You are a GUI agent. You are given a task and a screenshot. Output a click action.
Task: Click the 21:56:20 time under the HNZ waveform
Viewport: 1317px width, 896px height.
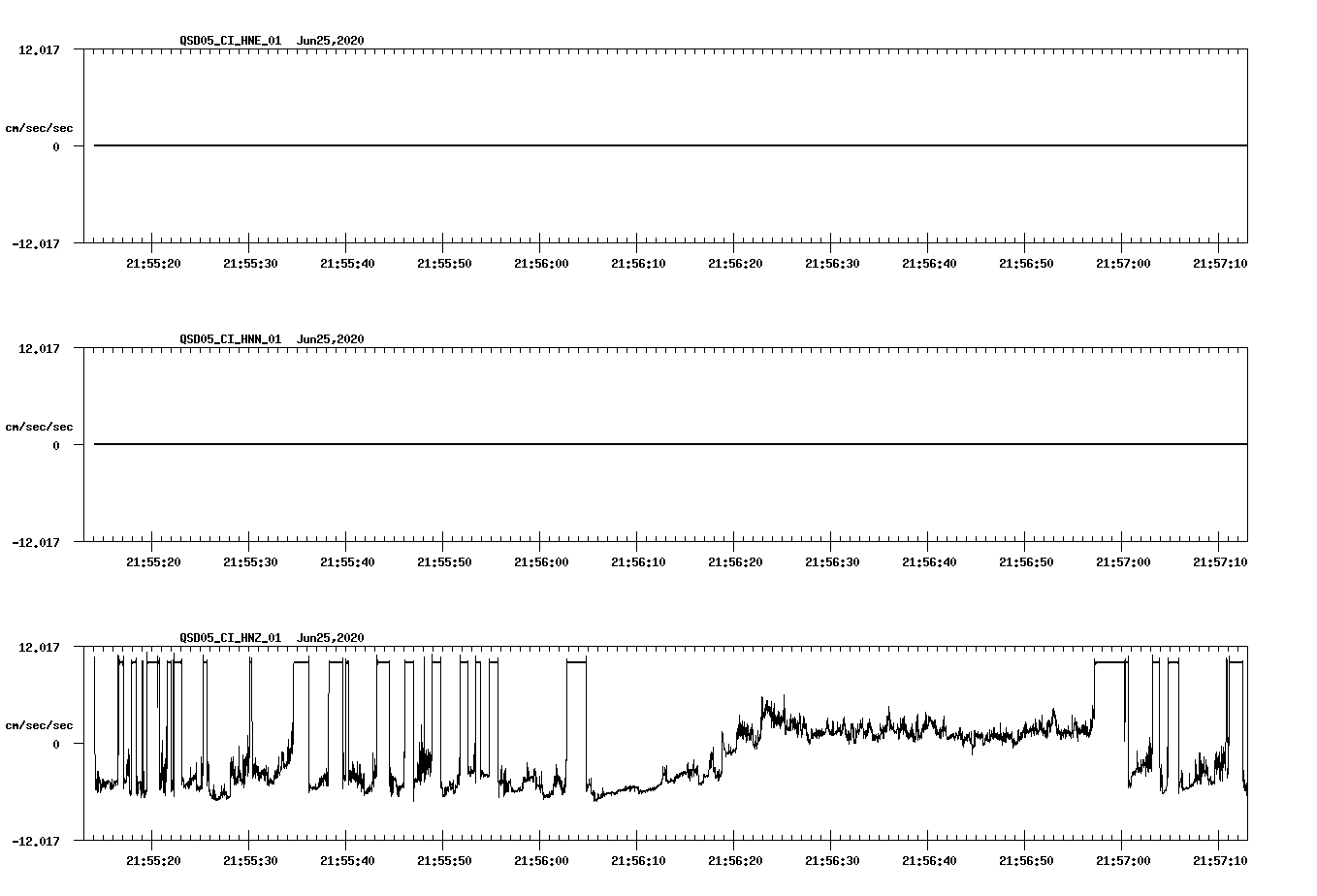[735, 860]
